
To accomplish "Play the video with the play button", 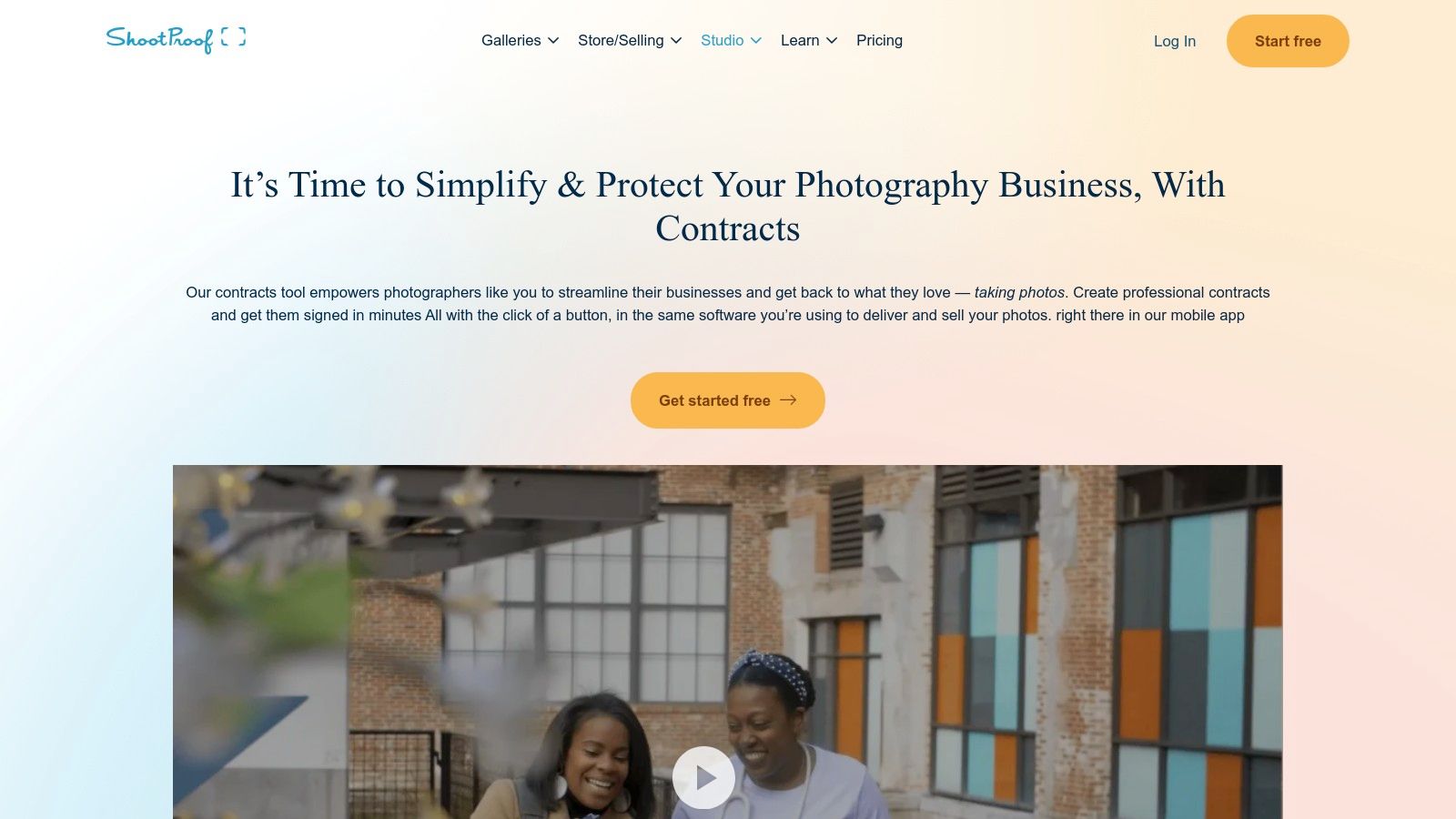I will (703, 777).
